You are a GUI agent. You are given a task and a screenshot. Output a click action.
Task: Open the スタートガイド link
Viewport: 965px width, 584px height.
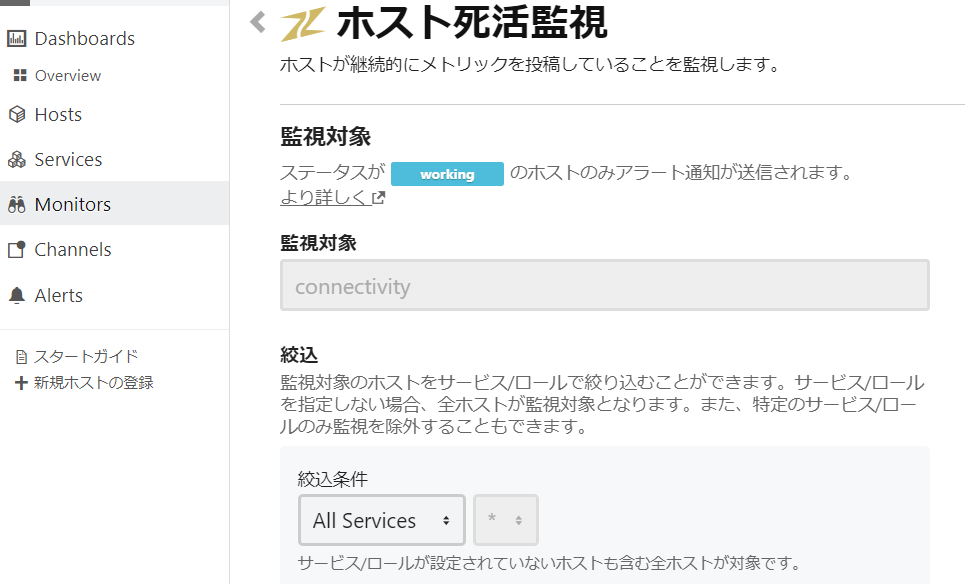86,357
